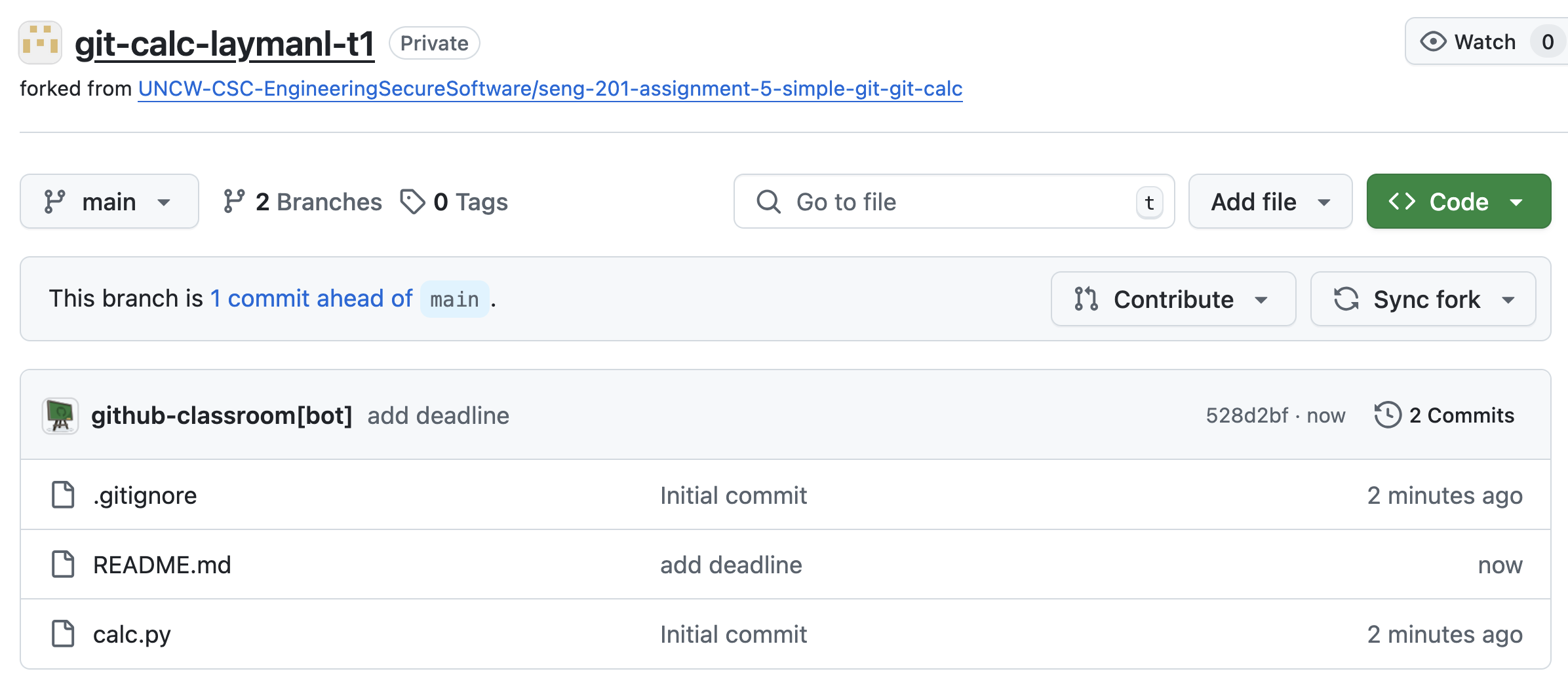Click the github-classroom[bot] avatar
This screenshot has height=684, width=1568.
60,415
